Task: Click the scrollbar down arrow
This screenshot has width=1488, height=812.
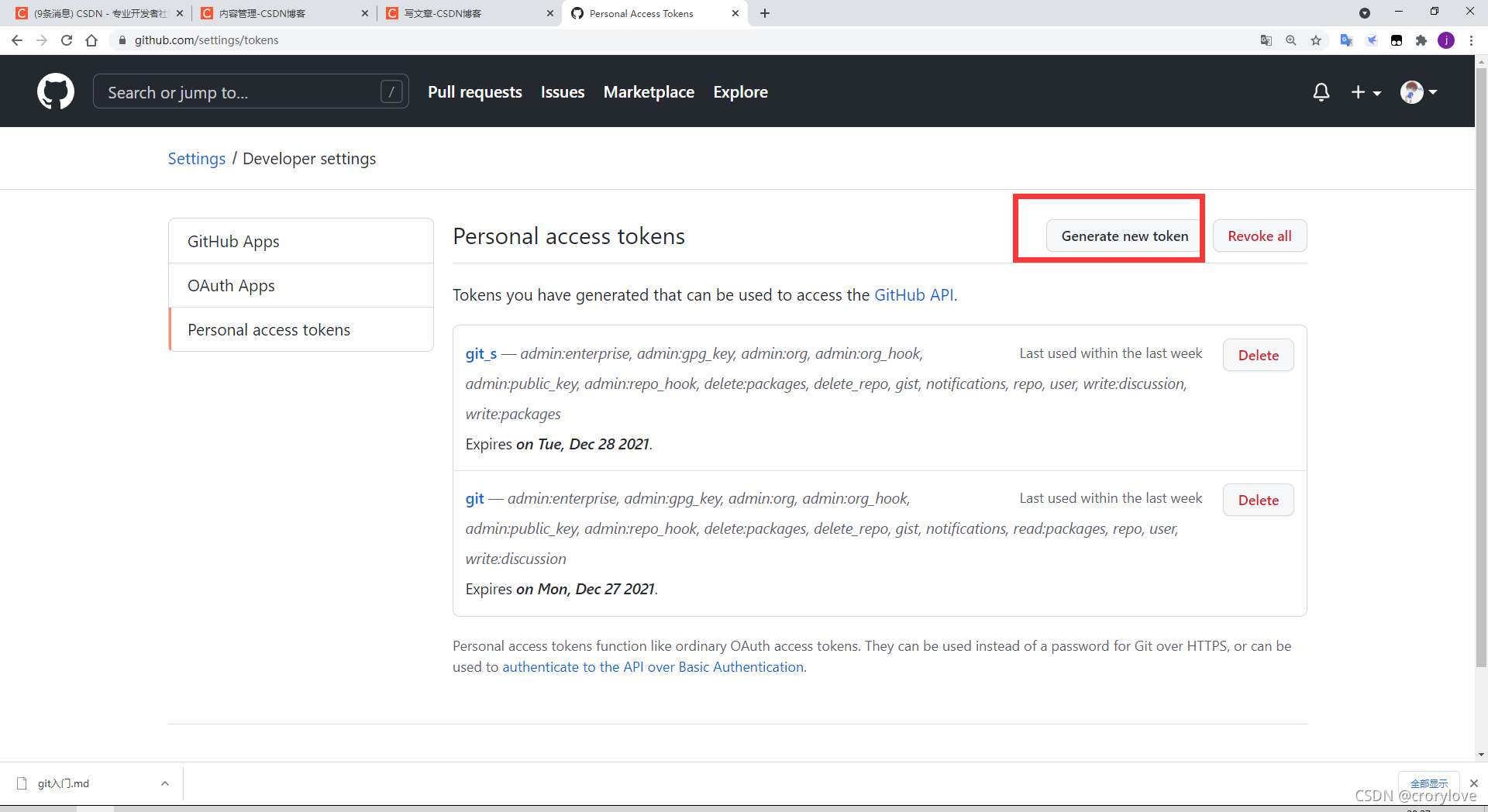Action: click(1481, 755)
